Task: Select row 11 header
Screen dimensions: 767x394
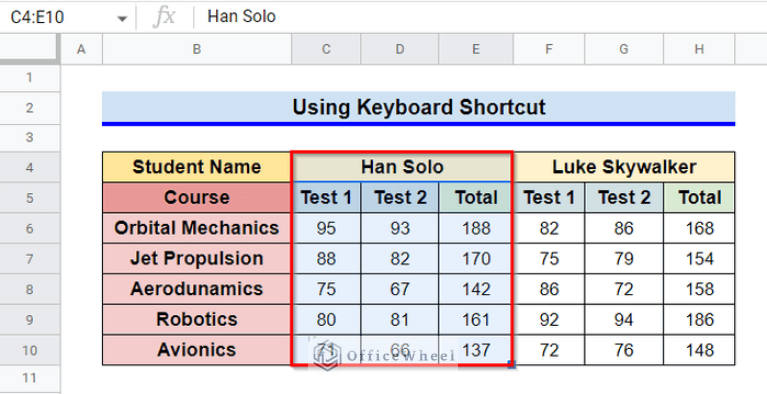Action: coord(30,378)
